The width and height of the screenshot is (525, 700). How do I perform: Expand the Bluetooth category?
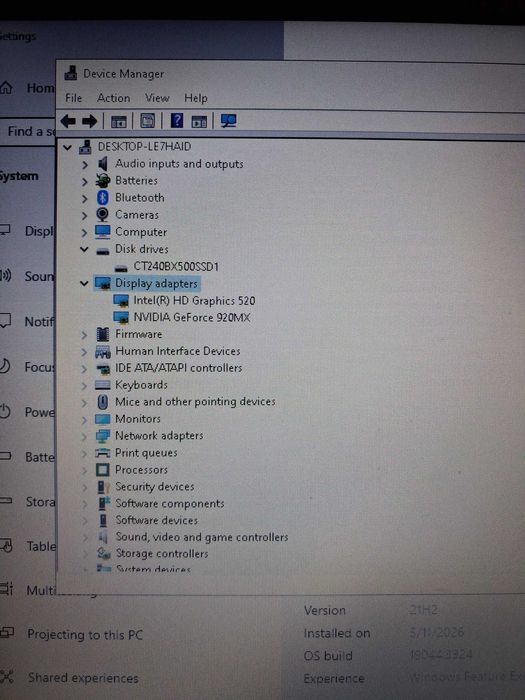tap(84, 198)
